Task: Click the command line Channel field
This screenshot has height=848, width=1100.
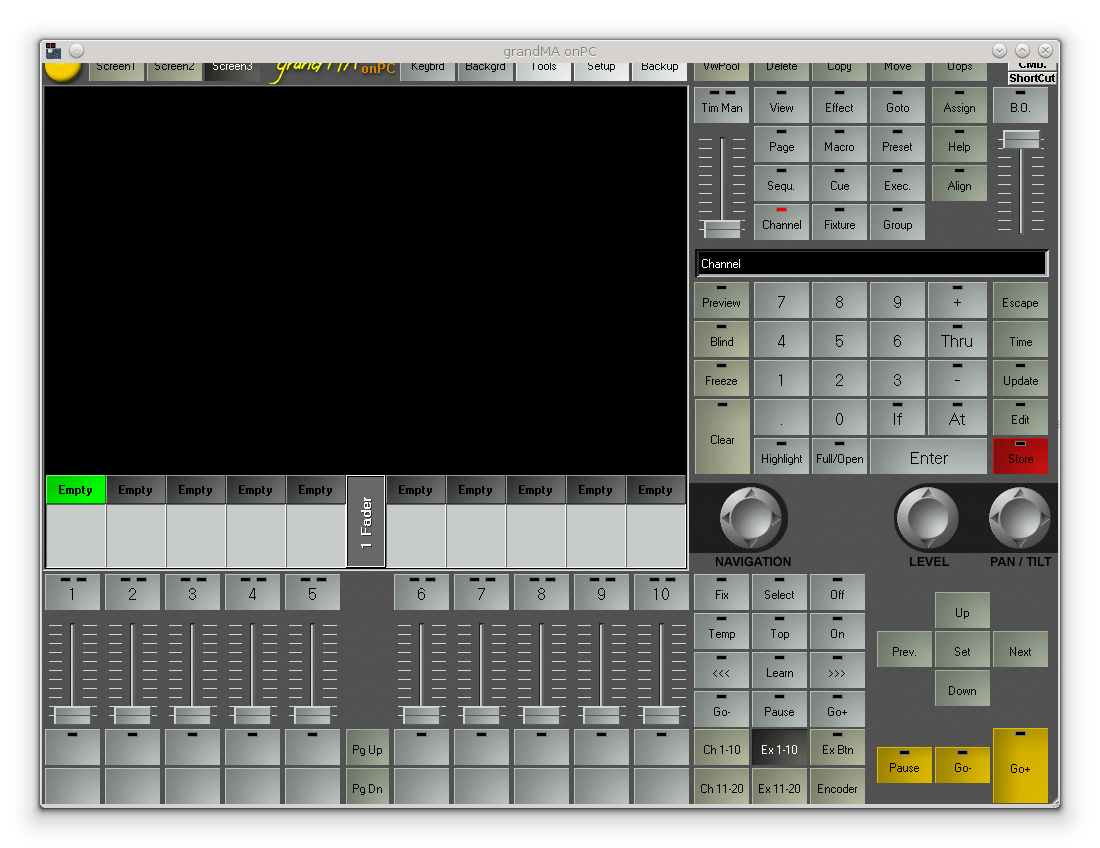Action: pyautogui.click(x=871, y=264)
